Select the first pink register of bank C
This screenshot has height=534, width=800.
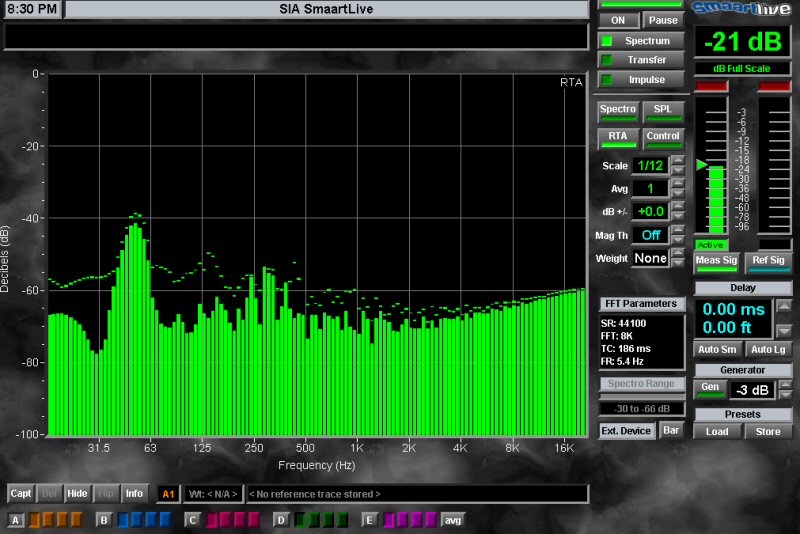point(212,520)
